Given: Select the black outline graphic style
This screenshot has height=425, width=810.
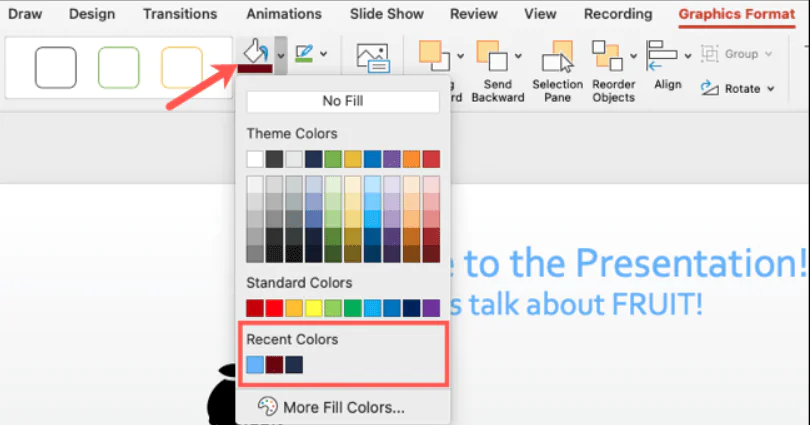Looking at the screenshot, I should pos(56,68).
